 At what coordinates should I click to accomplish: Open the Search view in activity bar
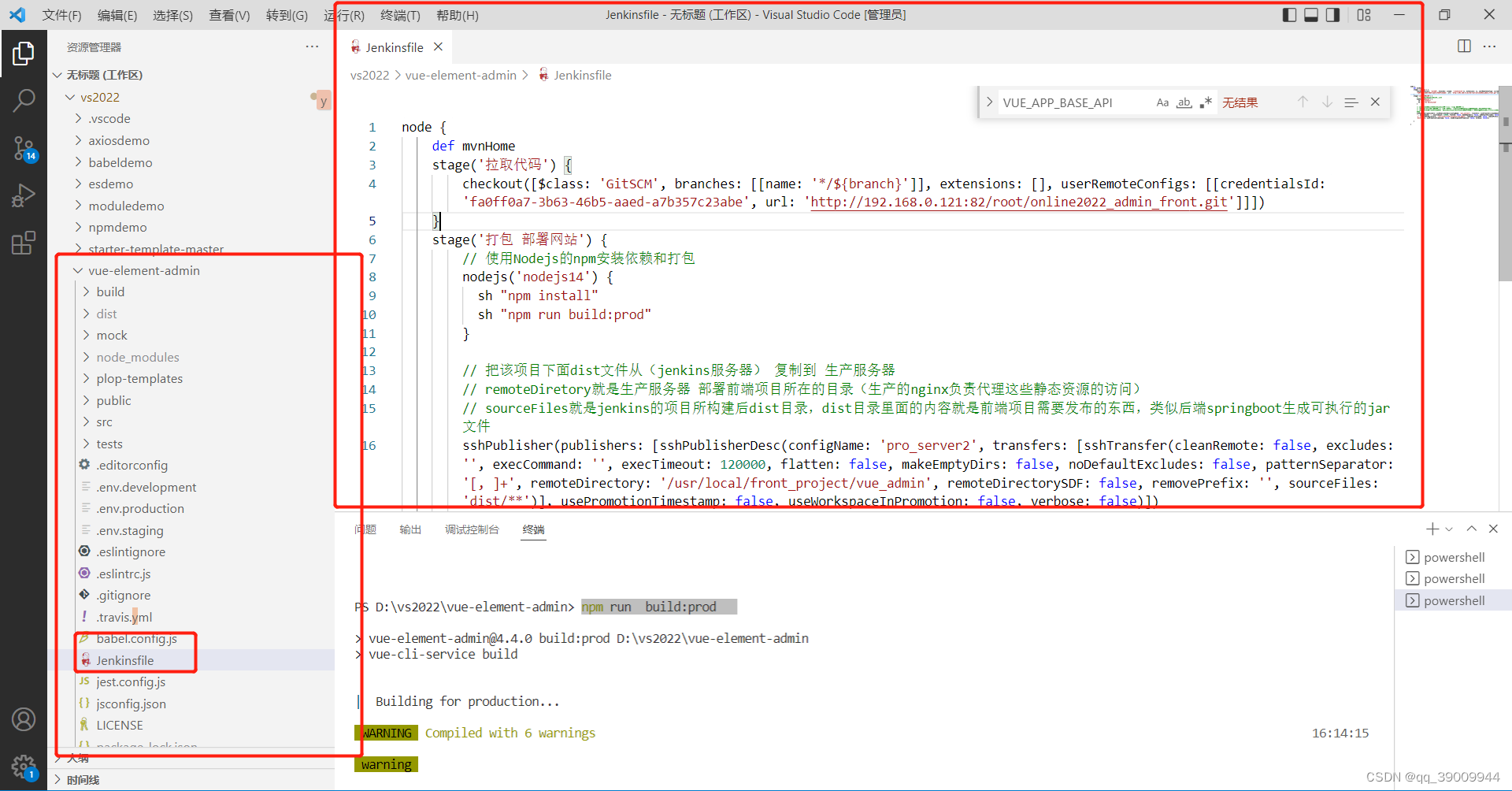[x=24, y=101]
